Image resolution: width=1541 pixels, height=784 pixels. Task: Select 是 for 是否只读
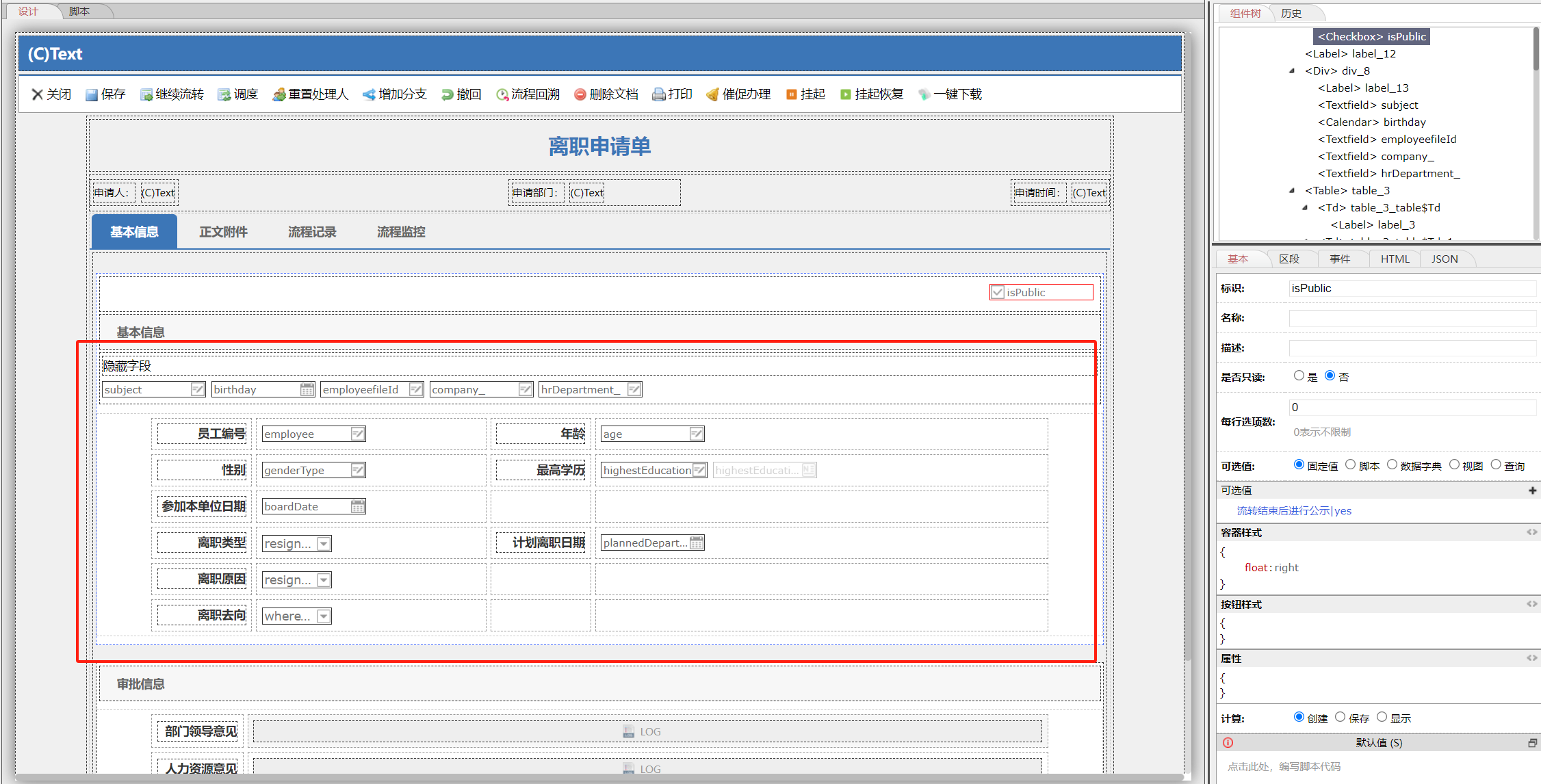coord(1299,376)
